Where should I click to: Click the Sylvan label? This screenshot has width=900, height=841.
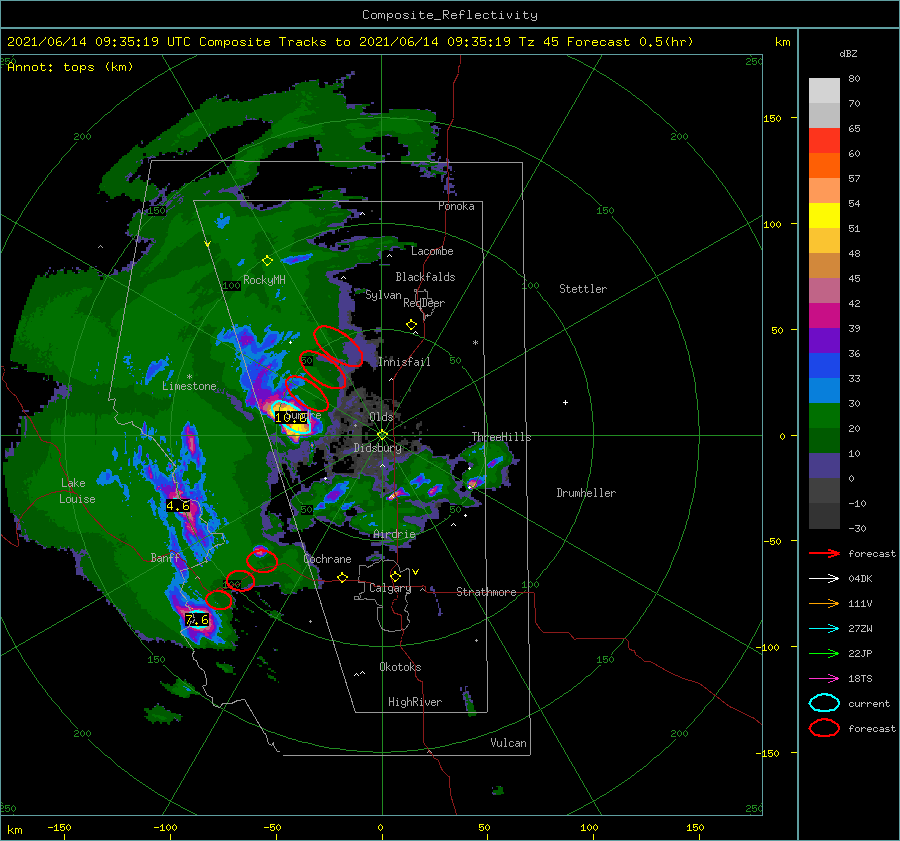(383, 296)
